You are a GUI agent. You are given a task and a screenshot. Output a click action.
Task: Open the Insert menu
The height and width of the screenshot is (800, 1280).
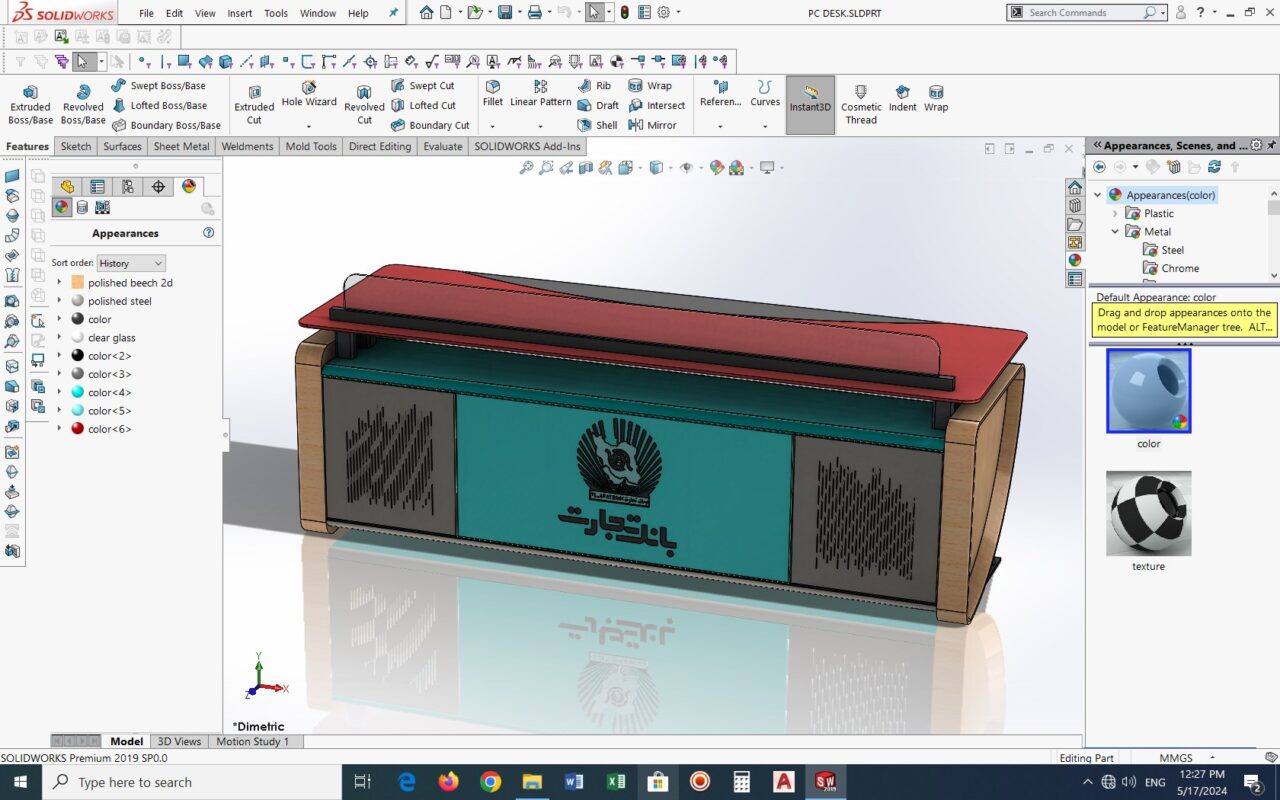pos(239,13)
